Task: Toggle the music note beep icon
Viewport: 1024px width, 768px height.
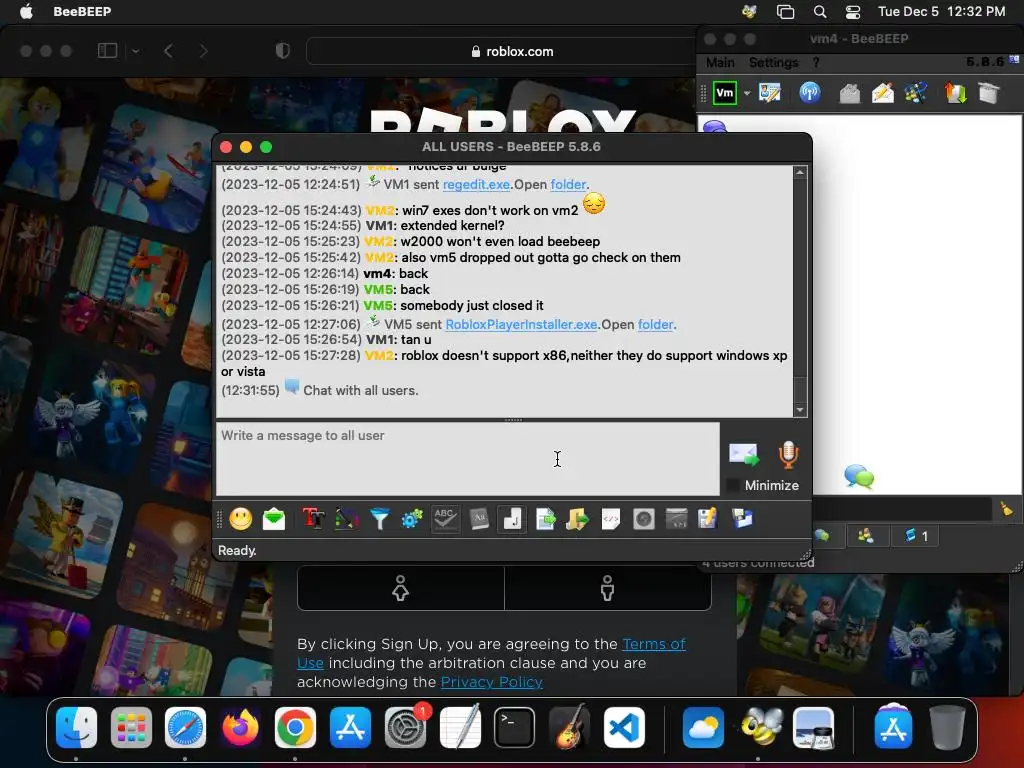Action: pos(512,519)
